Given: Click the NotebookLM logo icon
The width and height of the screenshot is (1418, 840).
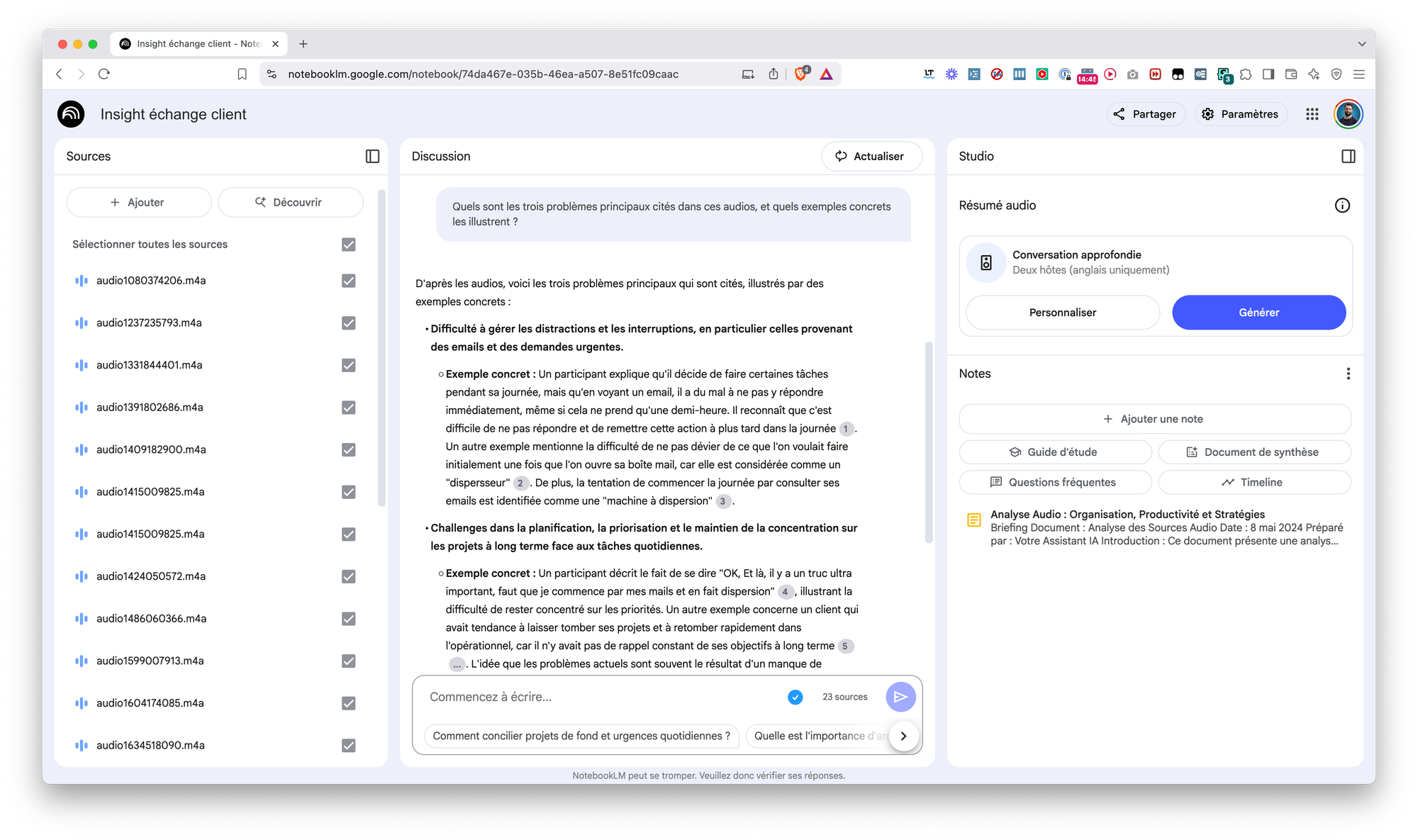Looking at the screenshot, I should (71, 114).
